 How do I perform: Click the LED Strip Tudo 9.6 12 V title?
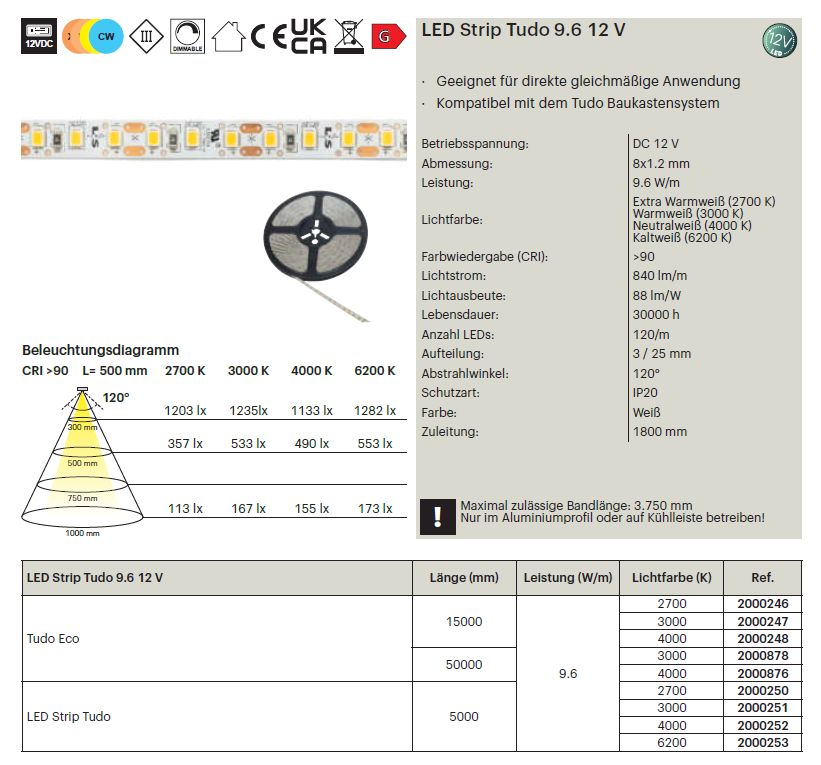click(523, 30)
